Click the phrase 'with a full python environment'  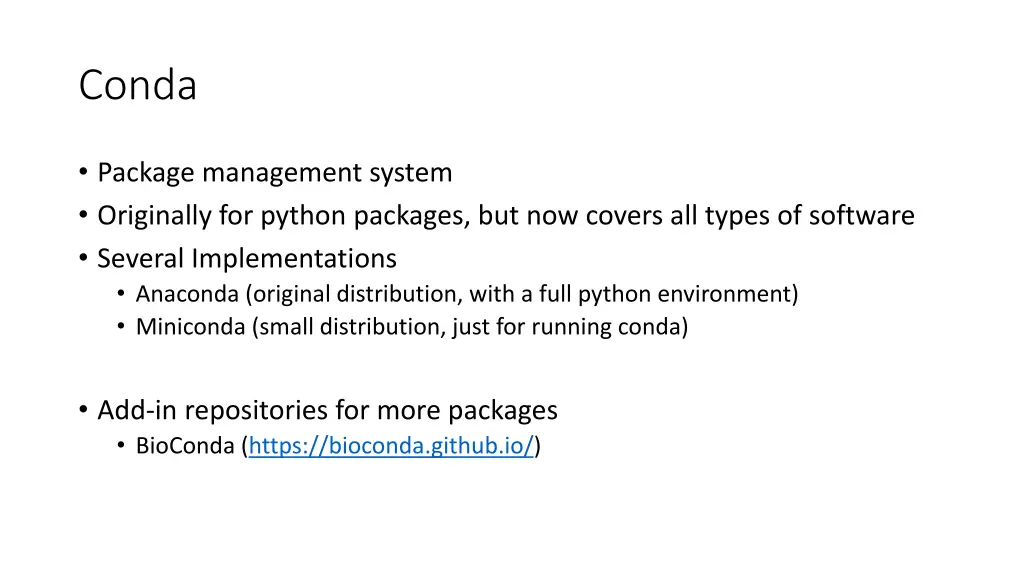click(630, 295)
